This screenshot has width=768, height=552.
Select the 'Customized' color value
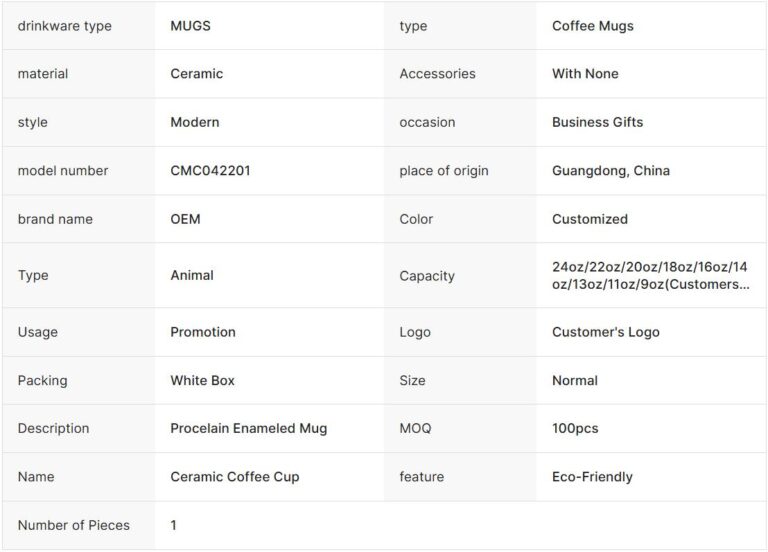pos(590,219)
